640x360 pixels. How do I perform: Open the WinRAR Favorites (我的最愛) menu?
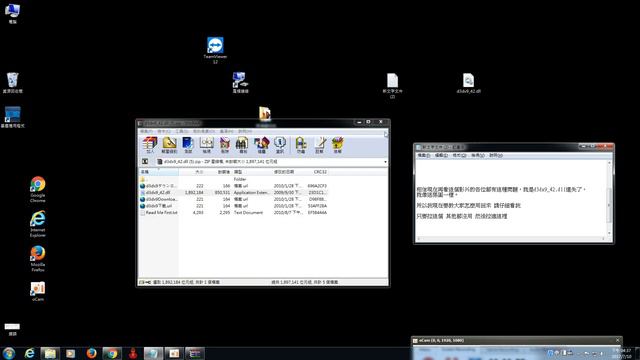[204, 131]
